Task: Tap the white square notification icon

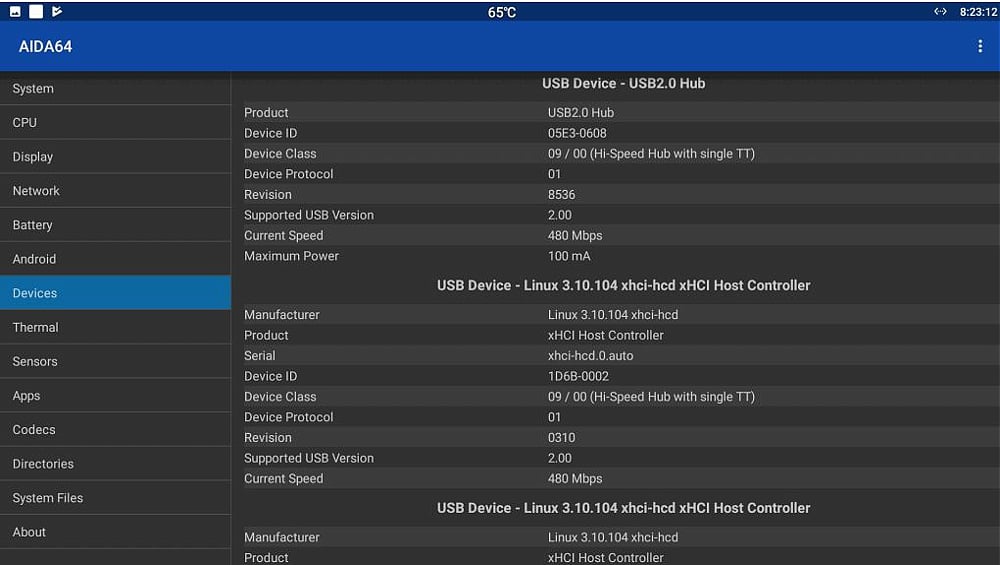Action: click(36, 11)
